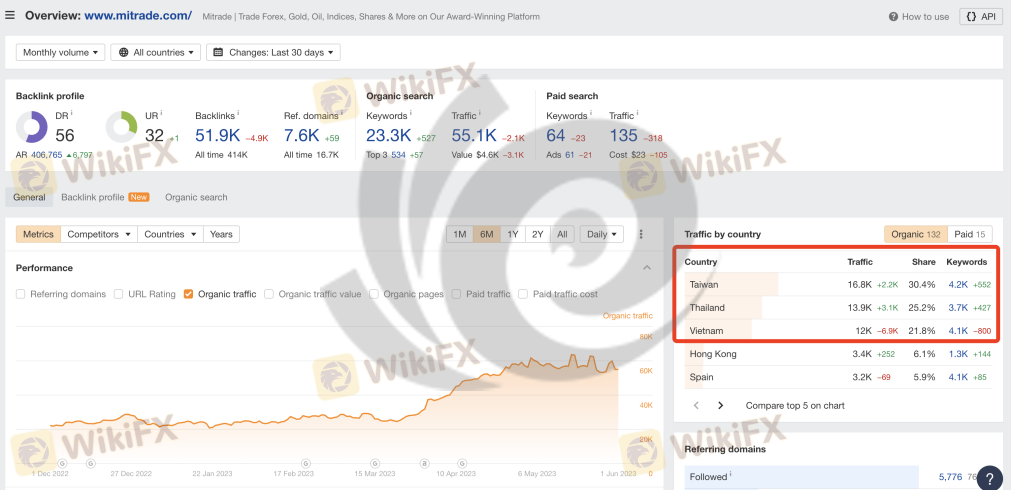The width and height of the screenshot is (1011, 490).
Task: Set chart range to 1M
Action: click(x=460, y=234)
